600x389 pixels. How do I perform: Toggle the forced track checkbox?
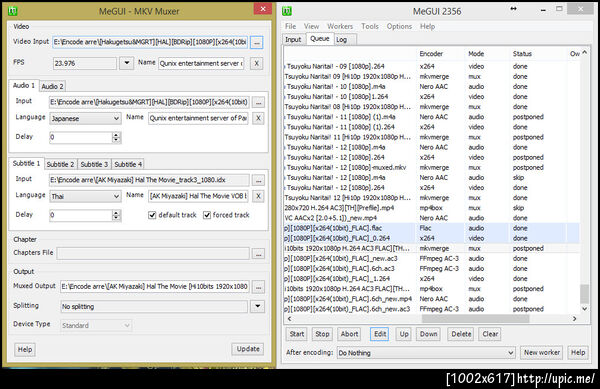(x=207, y=215)
